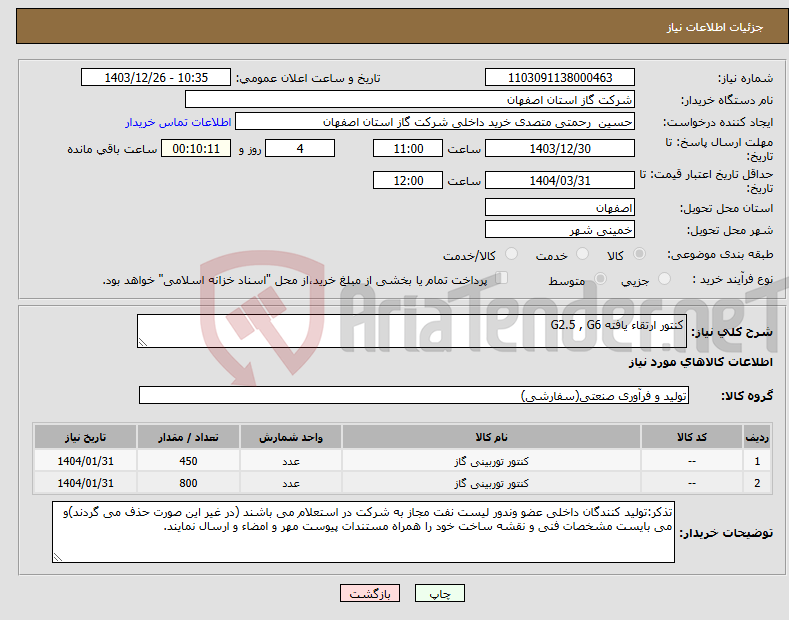
Task: Click the print button (چاپ)
Action: tap(440, 593)
